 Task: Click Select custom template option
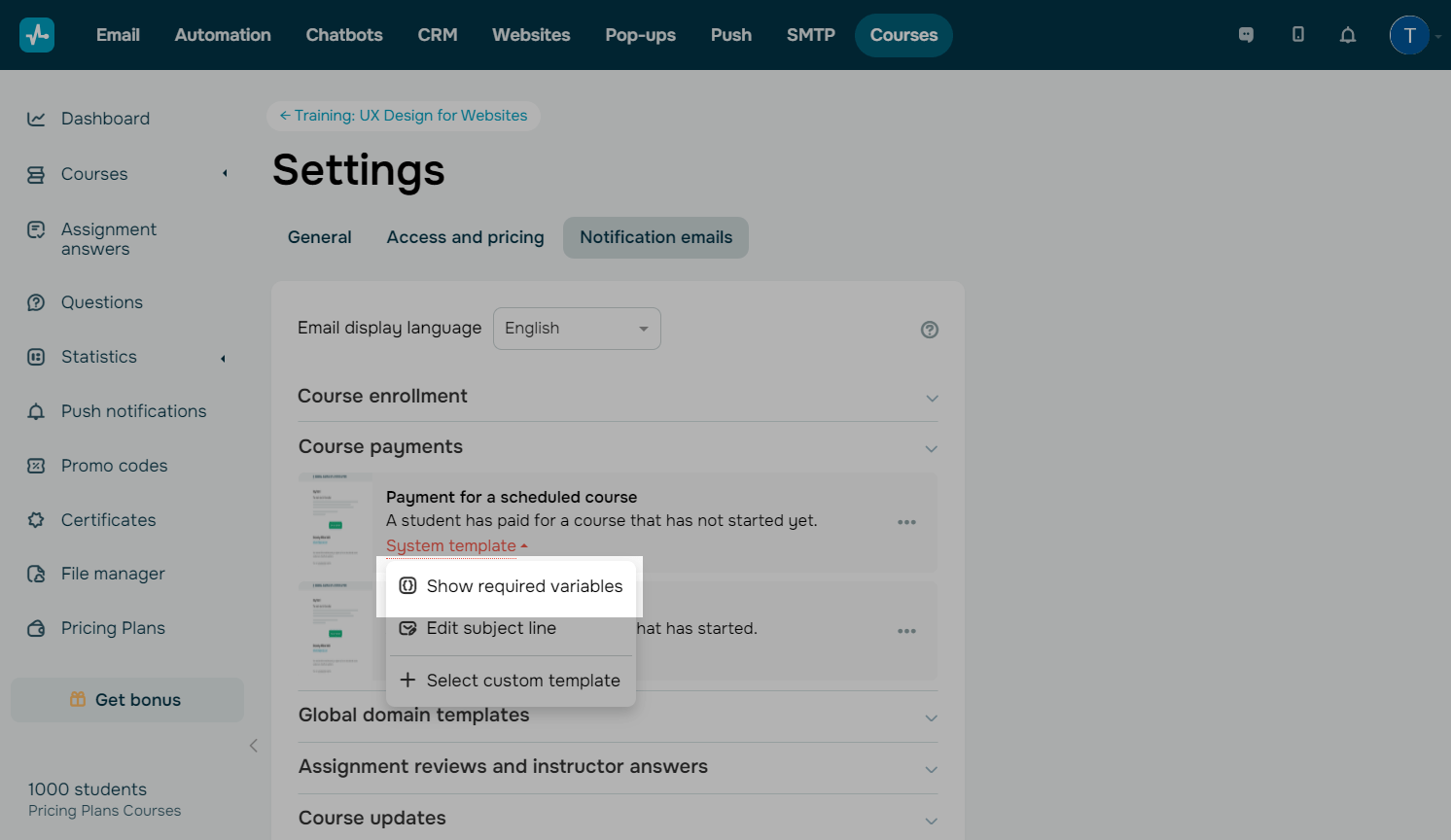click(512, 681)
